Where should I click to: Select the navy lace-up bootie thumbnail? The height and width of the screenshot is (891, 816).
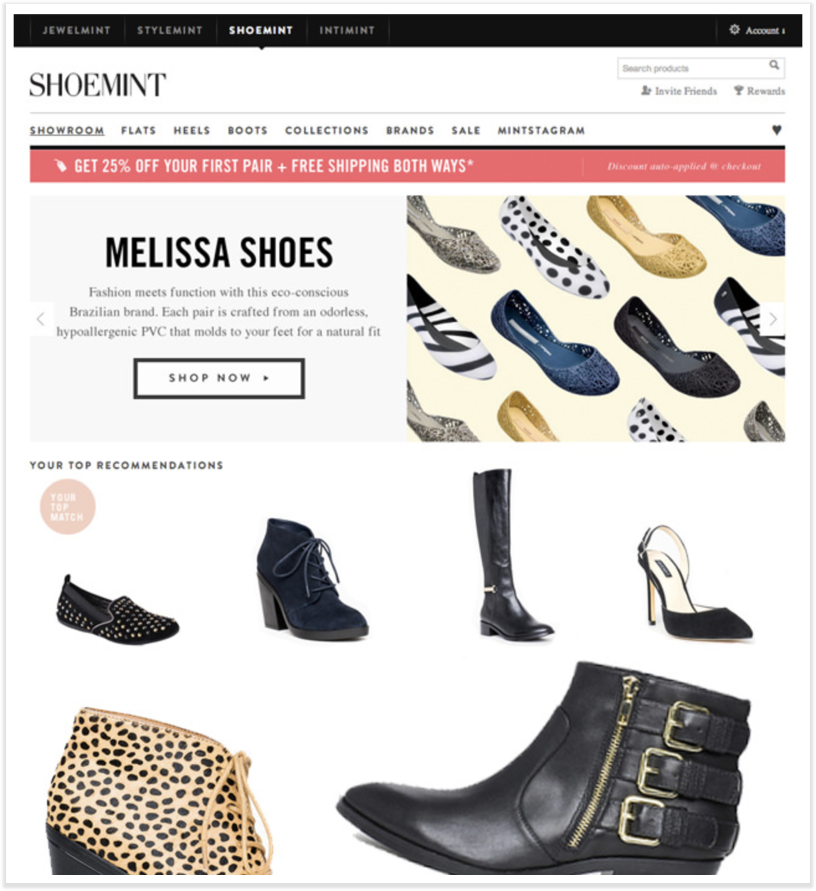311,578
